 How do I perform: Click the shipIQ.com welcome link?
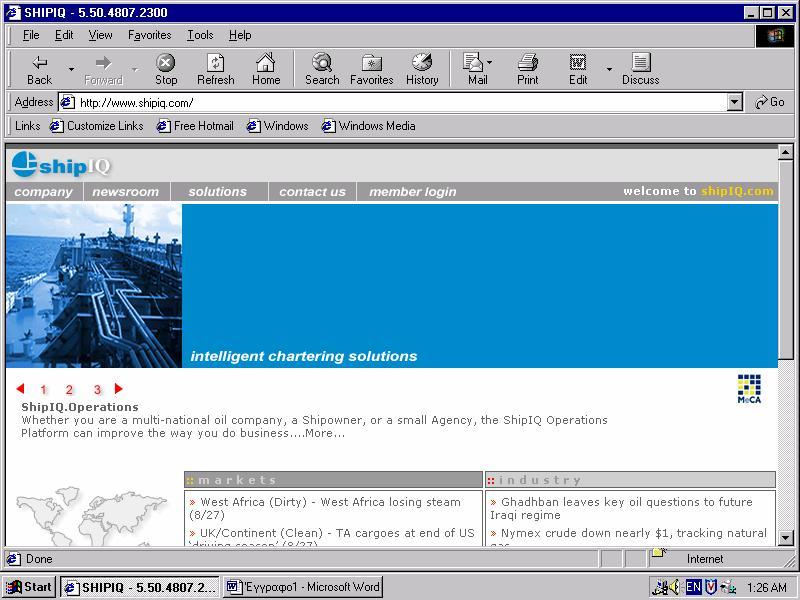point(737,191)
